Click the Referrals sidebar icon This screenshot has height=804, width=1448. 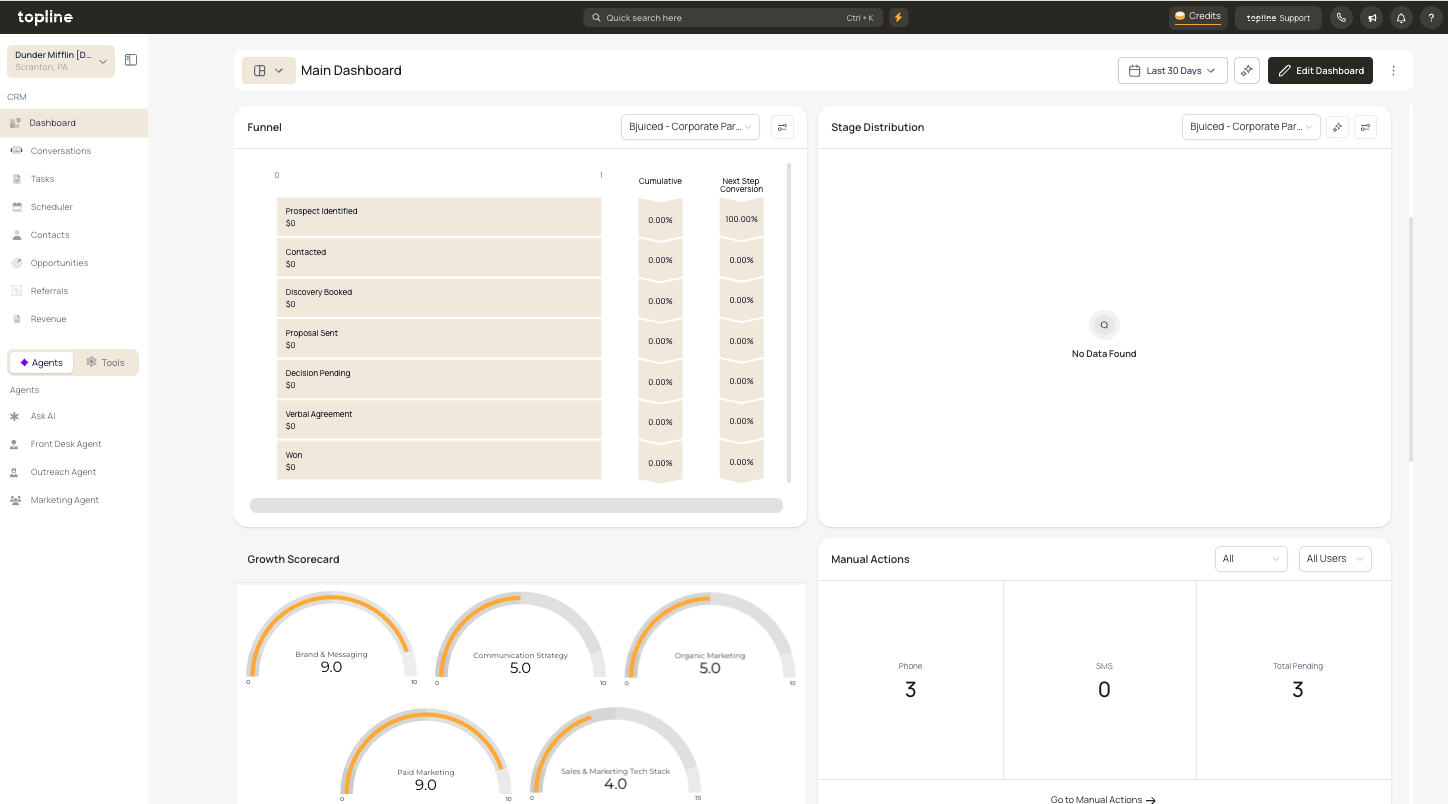[16, 291]
